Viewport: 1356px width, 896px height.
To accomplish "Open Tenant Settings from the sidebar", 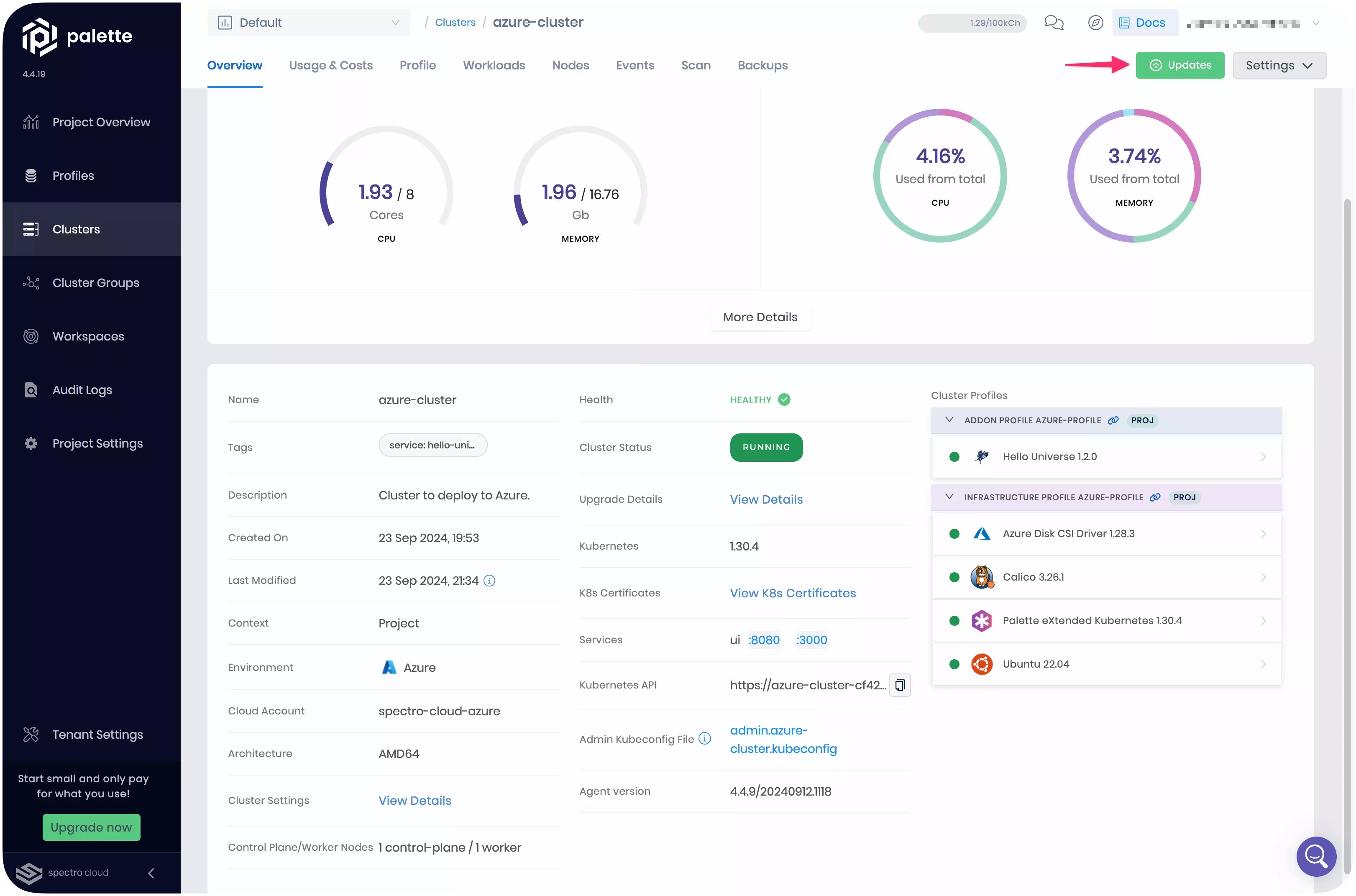I will [x=97, y=734].
